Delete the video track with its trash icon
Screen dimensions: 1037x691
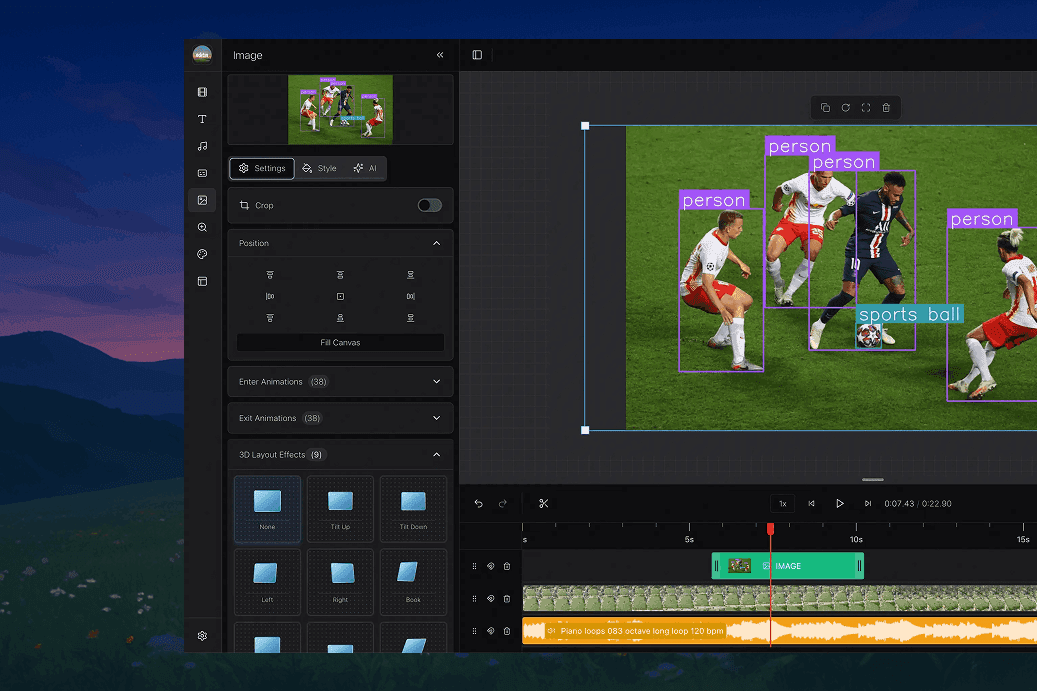[x=507, y=598]
